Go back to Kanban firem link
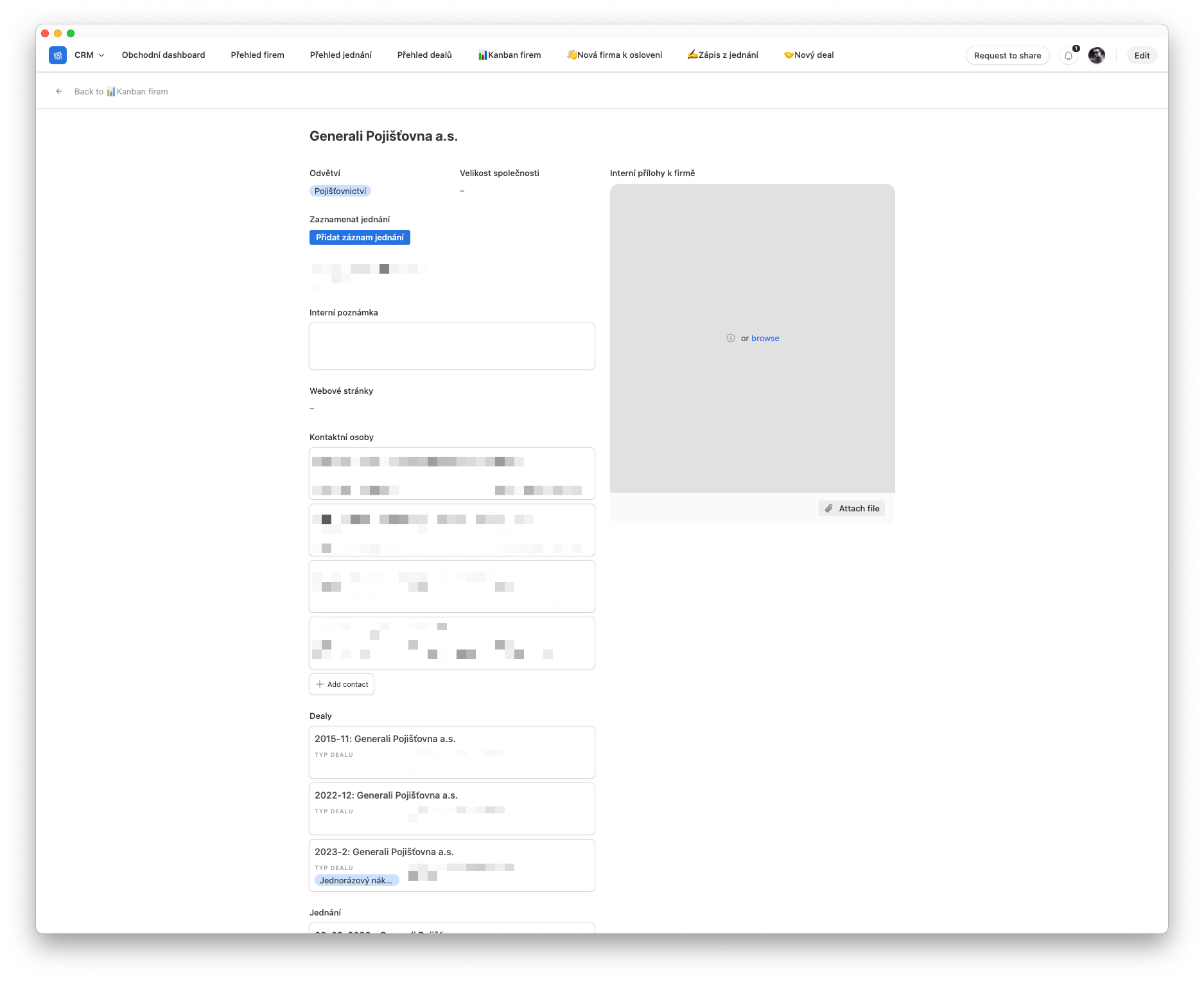The height and width of the screenshot is (981, 1204). (x=121, y=92)
